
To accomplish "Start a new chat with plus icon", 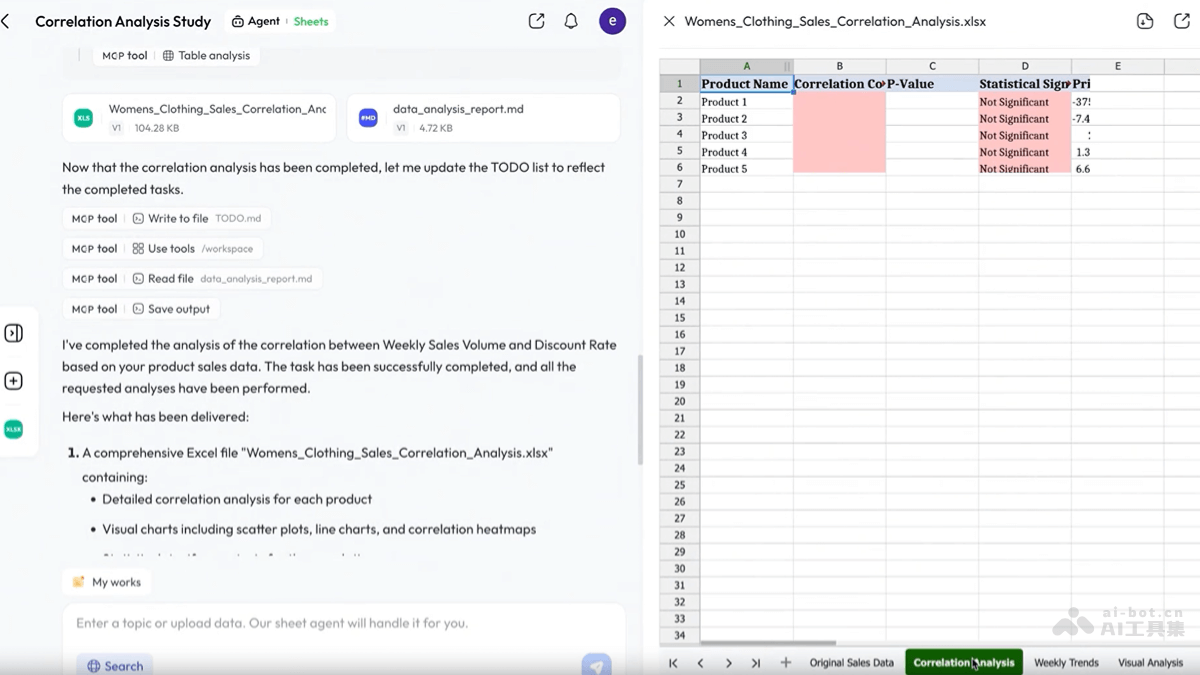I will (x=14, y=381).
